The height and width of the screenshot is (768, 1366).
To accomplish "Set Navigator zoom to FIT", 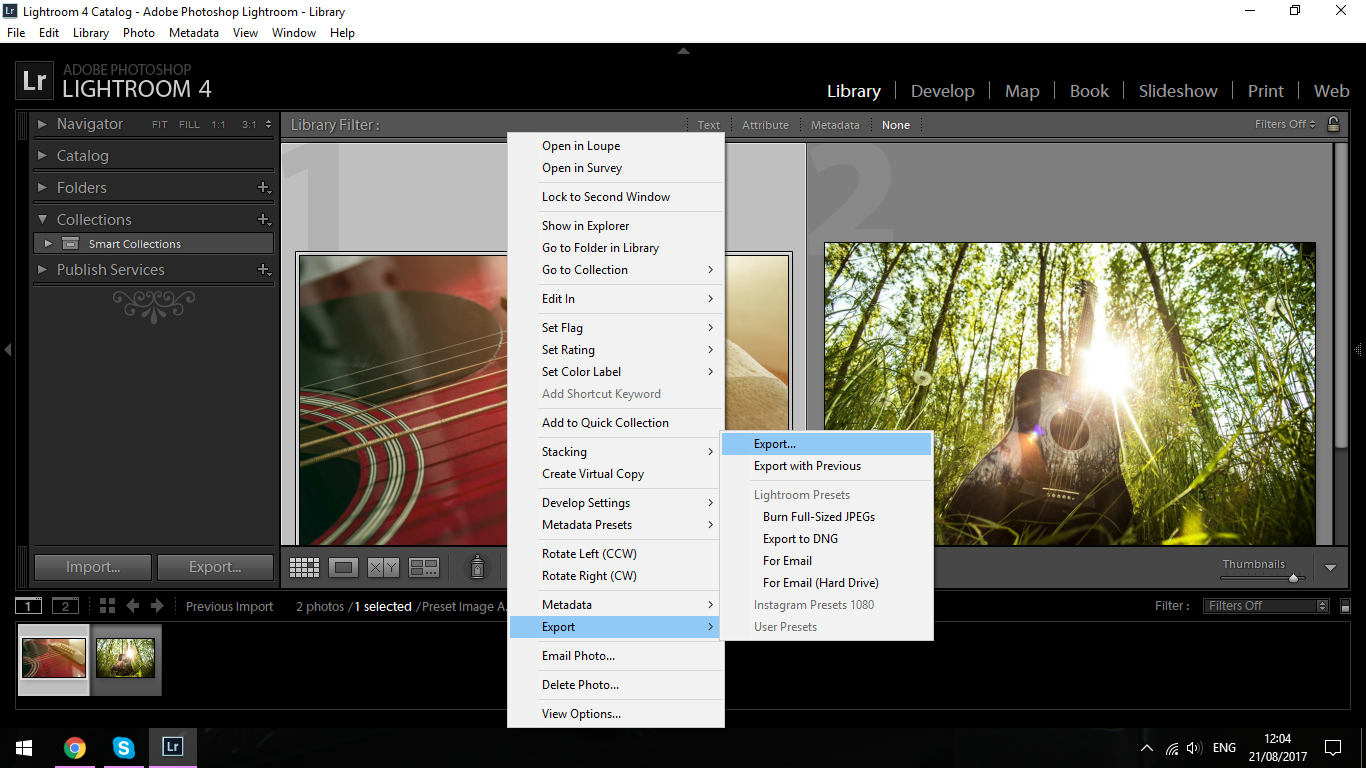I will click(x=160, y=125).
